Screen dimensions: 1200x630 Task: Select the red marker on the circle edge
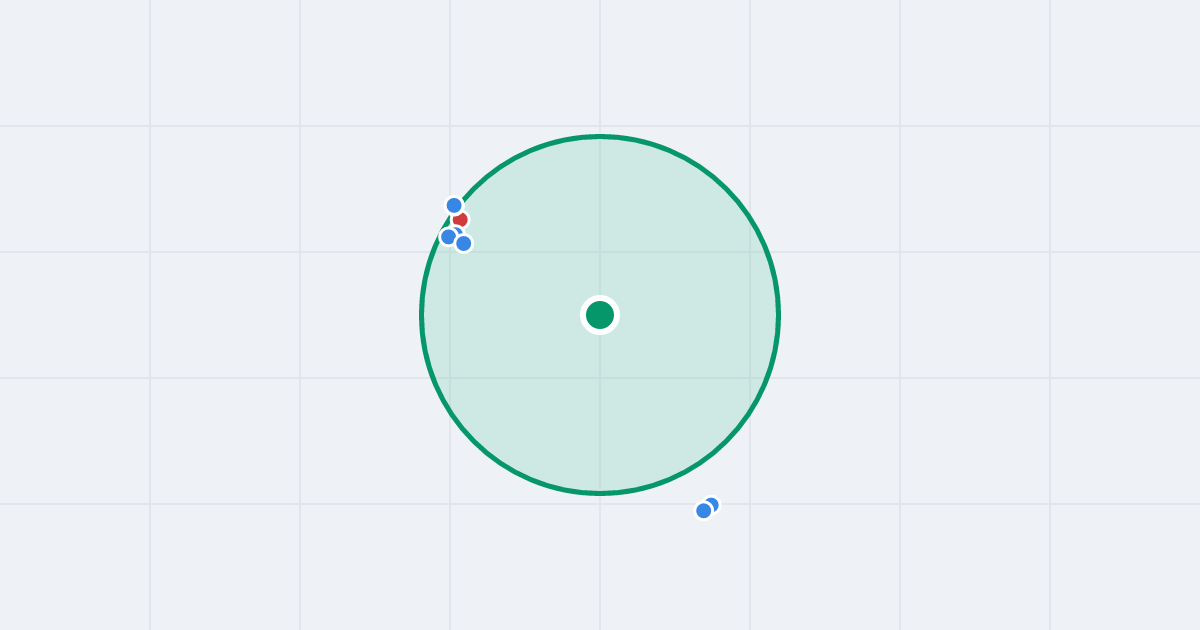(x=460, y=219)
